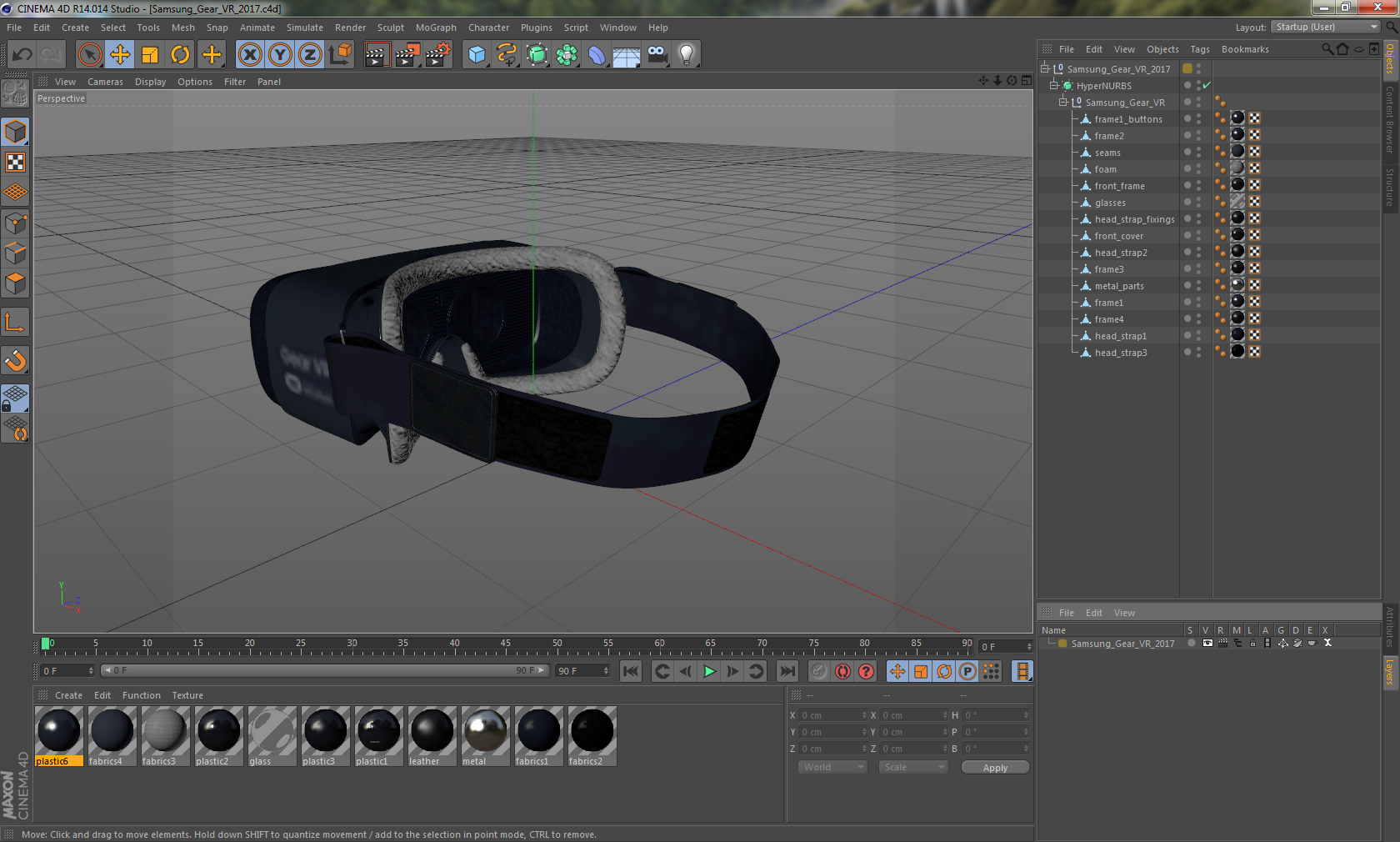Enable the Axis tool

click(x=16, y=322)
